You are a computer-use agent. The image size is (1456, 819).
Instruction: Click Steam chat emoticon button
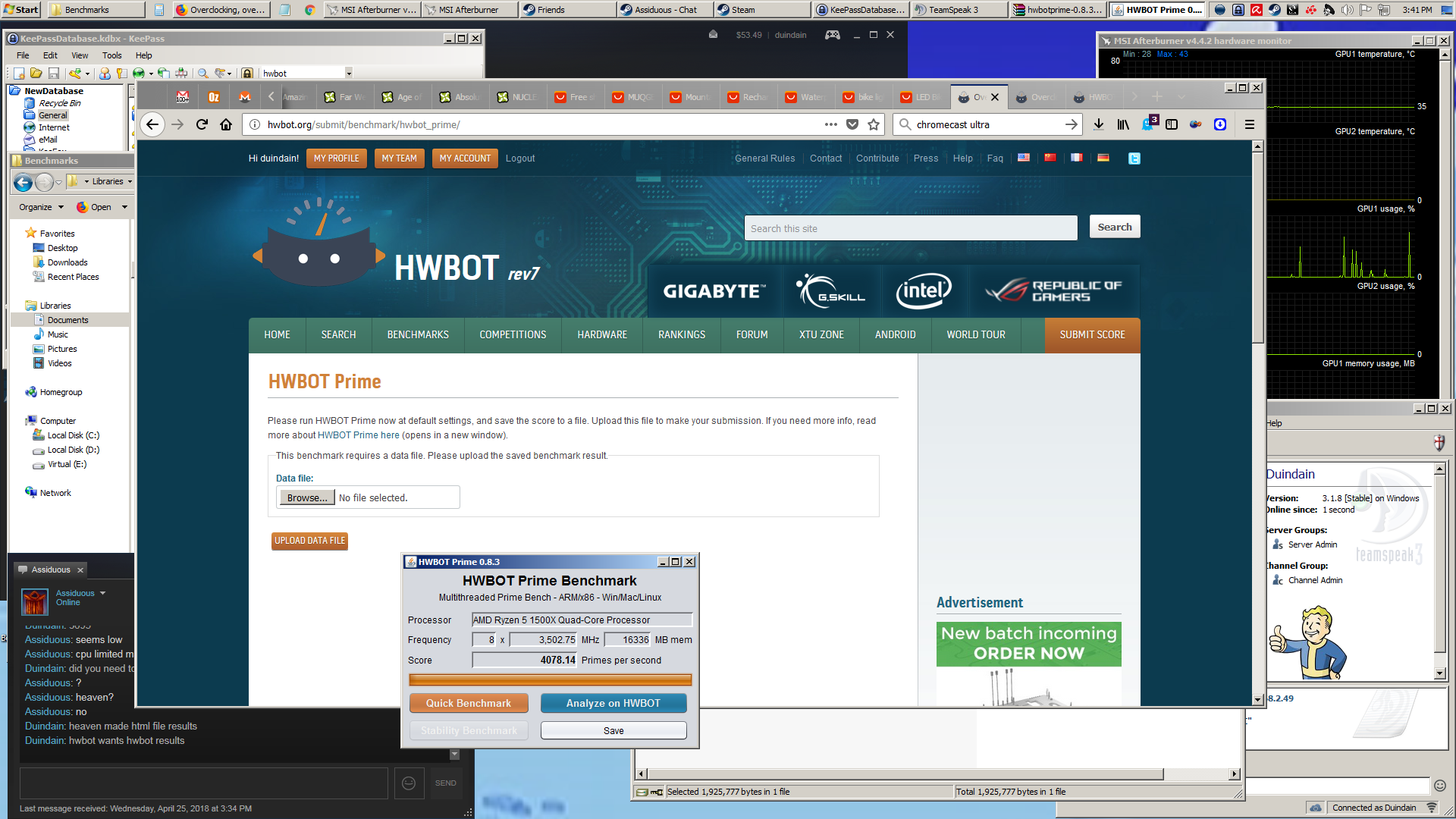(409, 783)
